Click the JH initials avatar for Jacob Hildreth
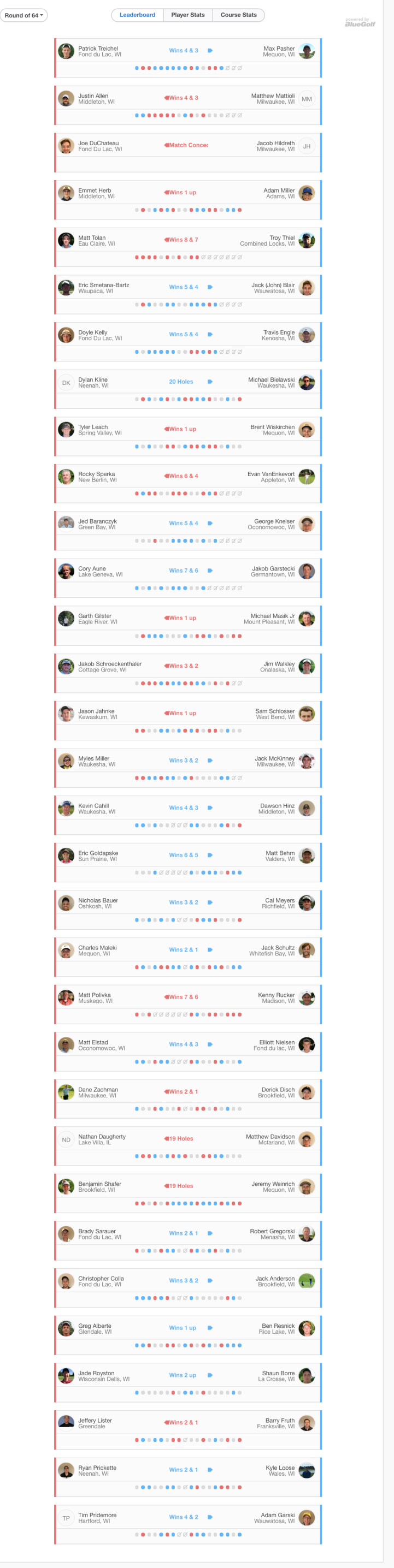The width and height of the screenshot is (394, 1568). tap(307, 146)
